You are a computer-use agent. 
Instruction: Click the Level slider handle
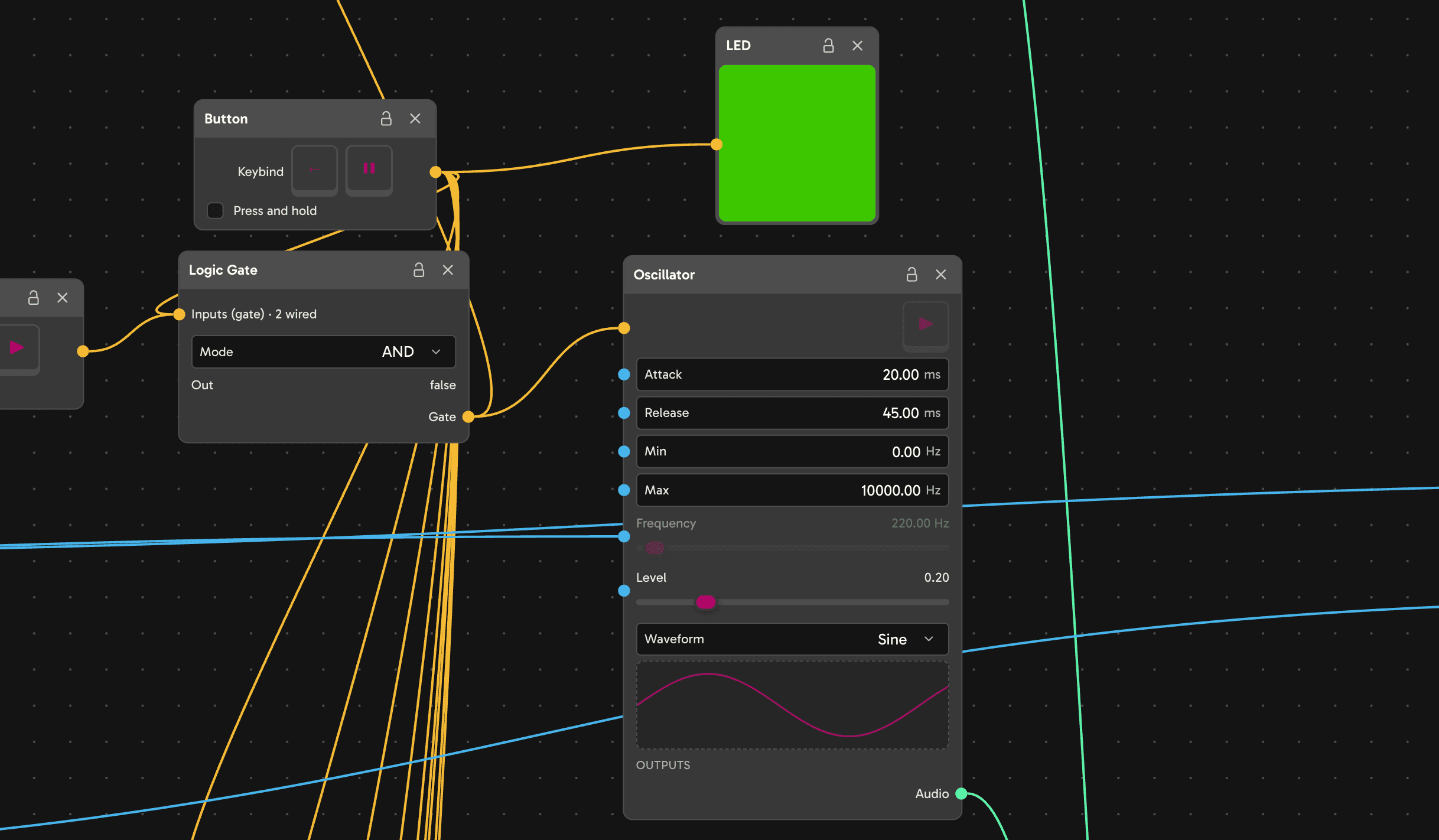706,602
